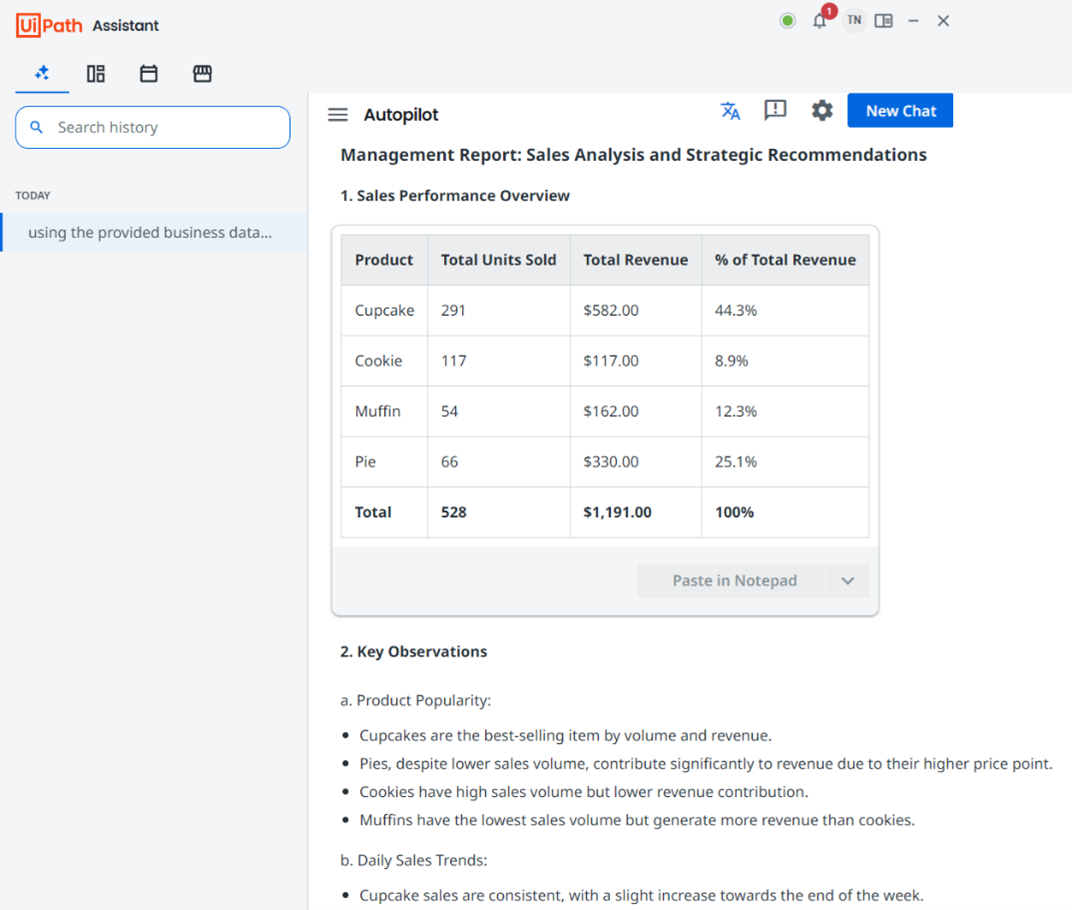This screenshot has height=910, width=1072.
Task: Click the search magnifier icon
Action: tap(37, 127)
